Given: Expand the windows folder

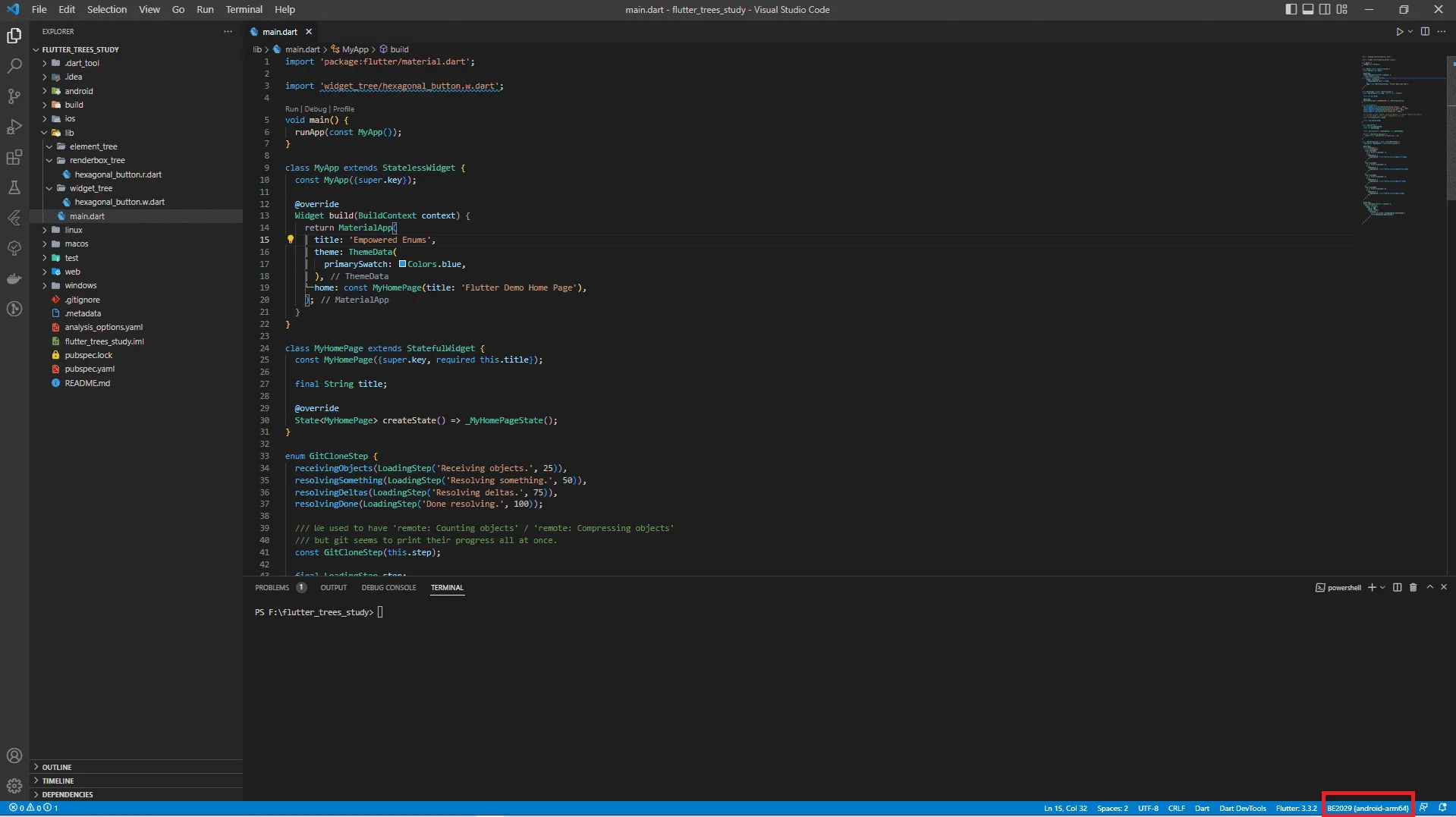Looking at the screenshot, I should (x=80, y=286).
